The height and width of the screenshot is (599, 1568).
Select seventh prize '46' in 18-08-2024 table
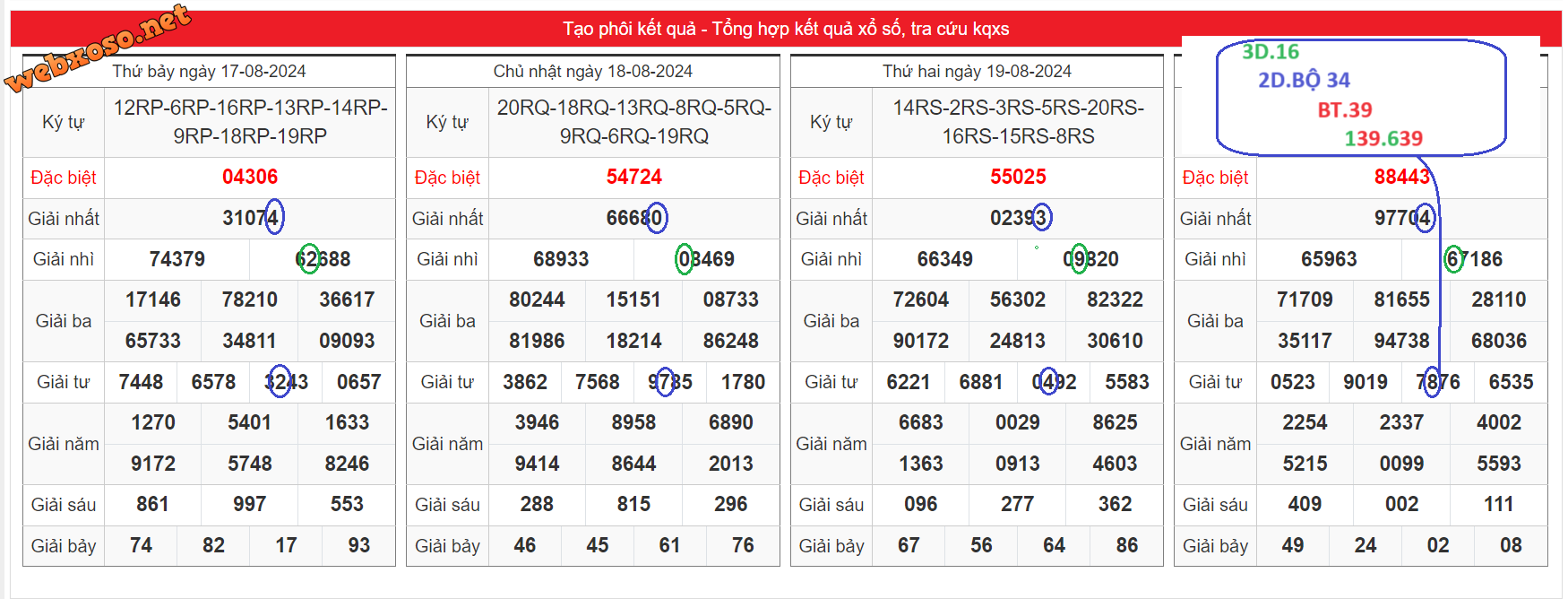525,545
